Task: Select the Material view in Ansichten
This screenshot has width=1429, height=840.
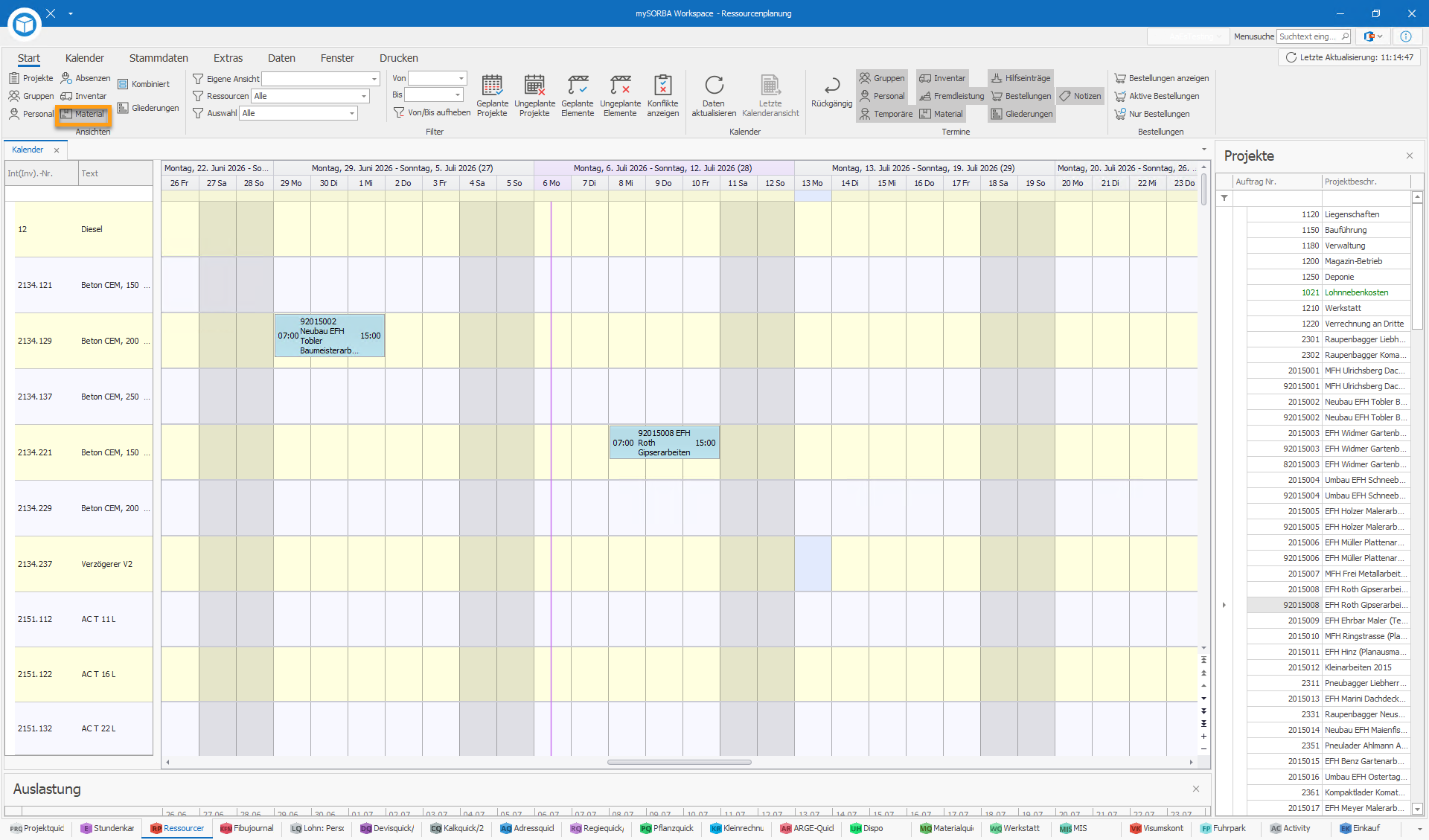Action: pyautogui.click(x=83, y=114)
